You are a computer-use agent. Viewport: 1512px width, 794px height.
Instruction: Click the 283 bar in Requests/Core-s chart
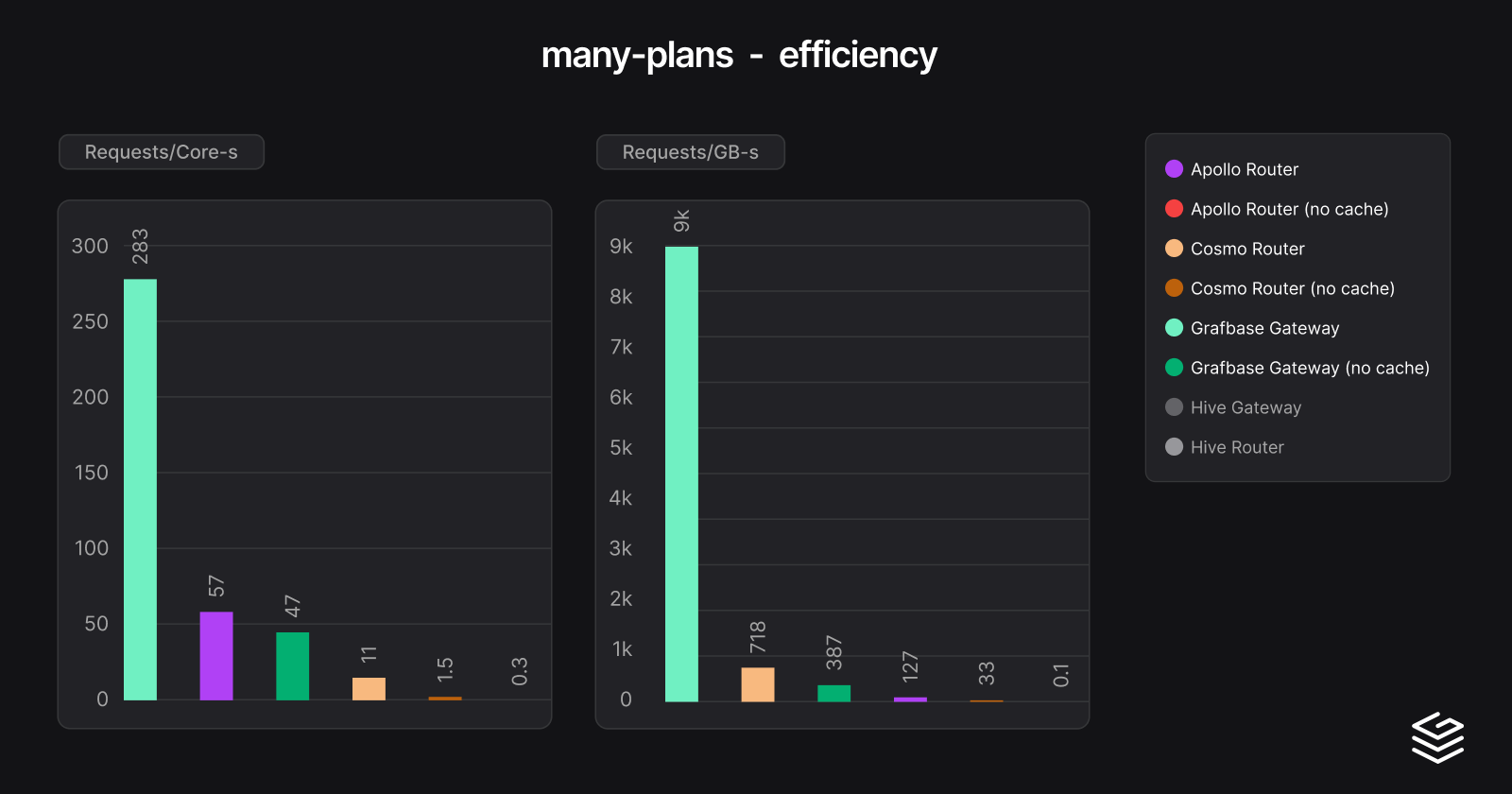(x=141, y=490)
